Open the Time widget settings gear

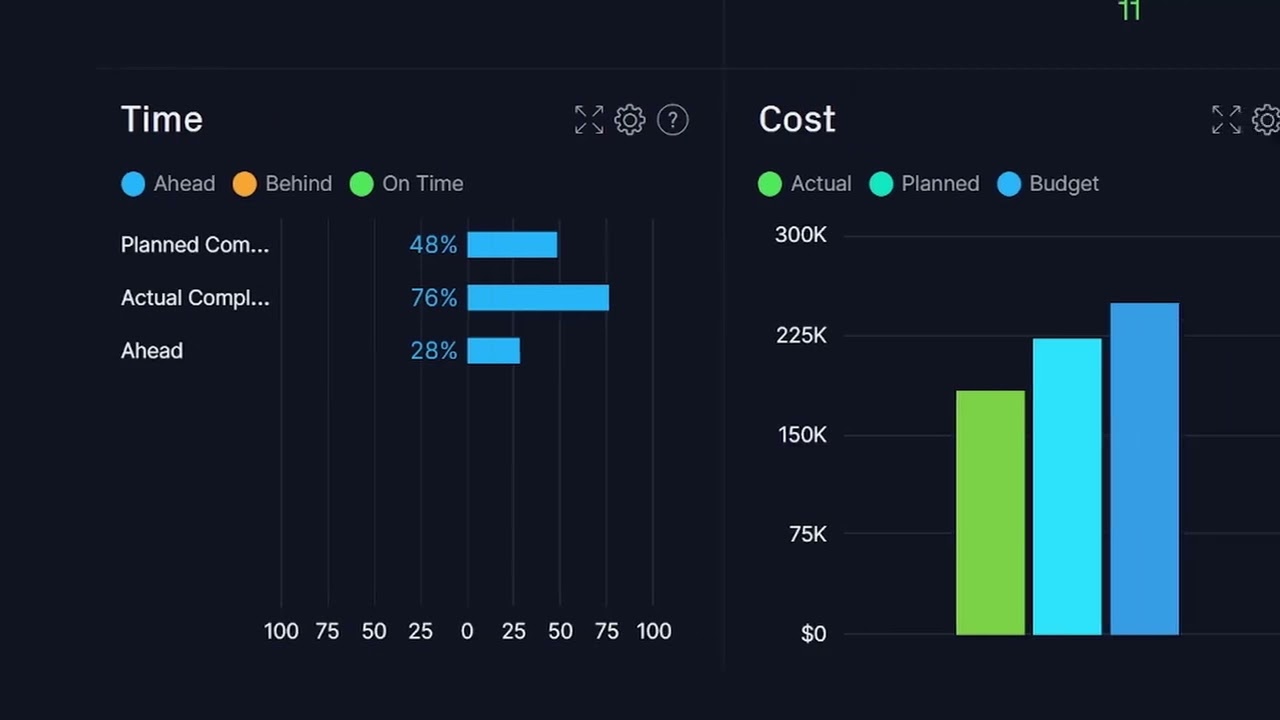[x=630, y=120]
